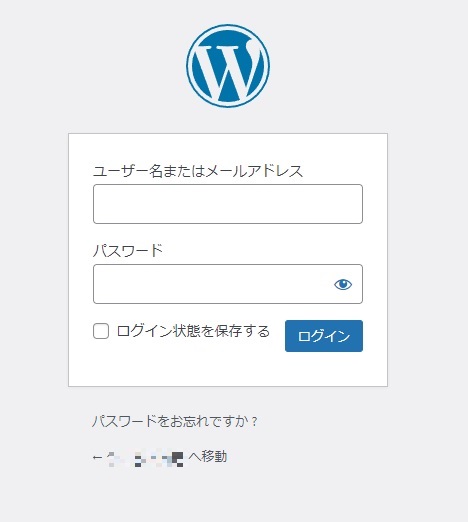Click the 移動 text ending the bottom link

pos(214,456)
